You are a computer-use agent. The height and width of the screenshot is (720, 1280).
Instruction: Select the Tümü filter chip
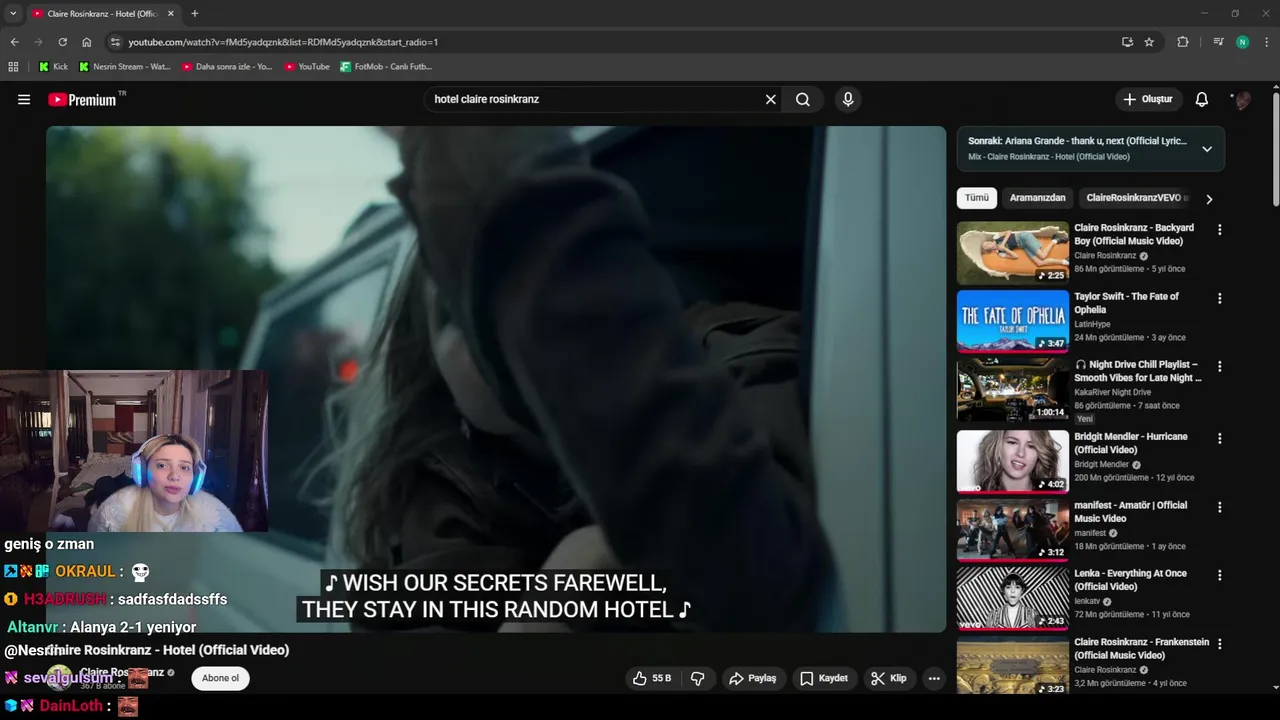(977, 198)
